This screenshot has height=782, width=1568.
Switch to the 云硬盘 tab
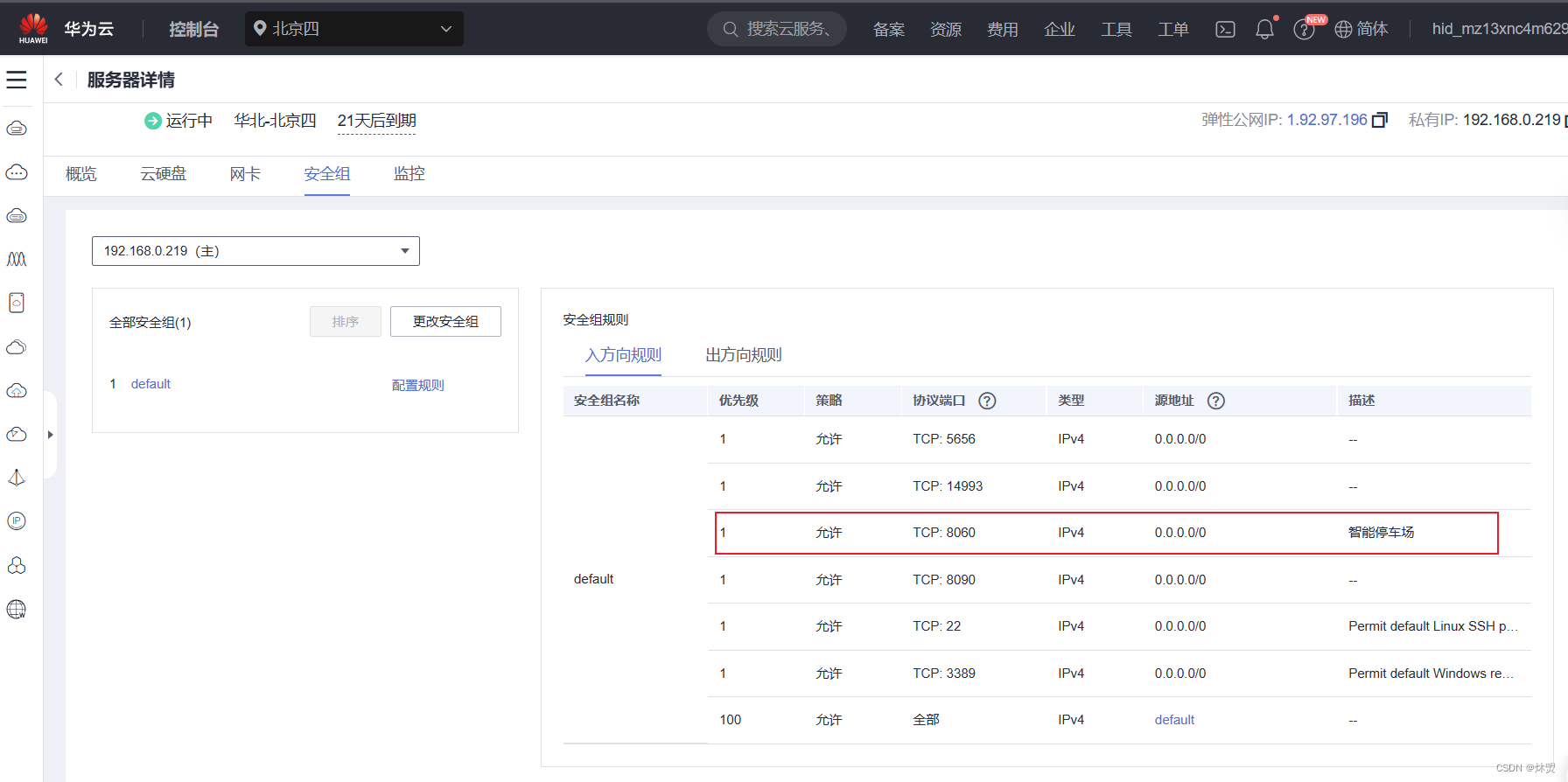pyautogui.click(x=164, y=174)
